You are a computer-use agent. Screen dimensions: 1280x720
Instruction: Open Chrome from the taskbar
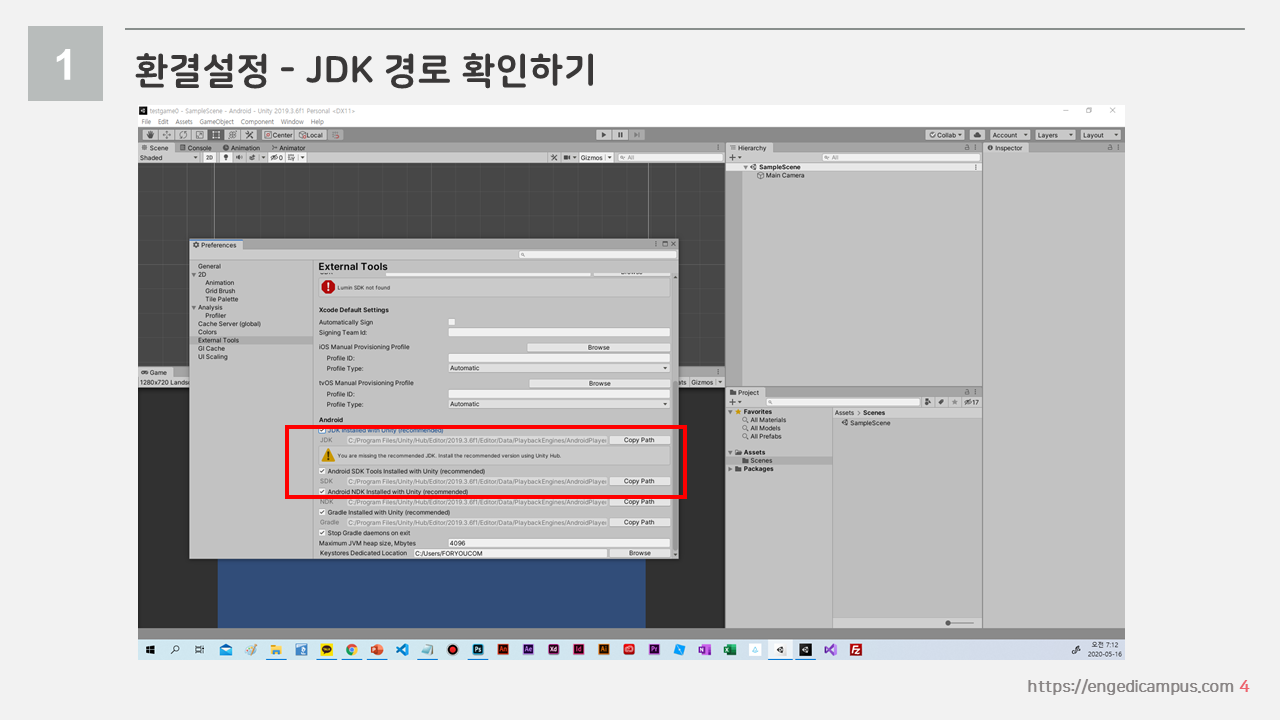coord(351,649)
